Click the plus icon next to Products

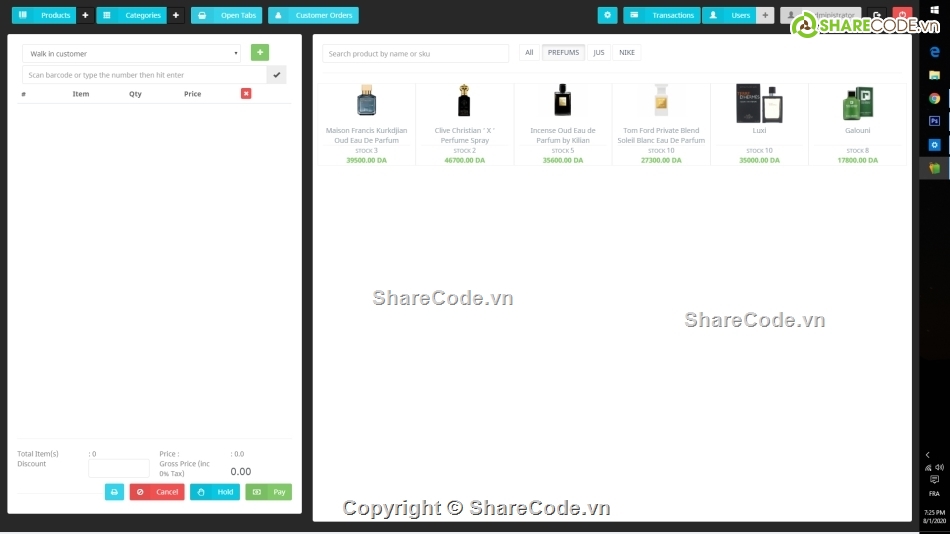point(85,16)
